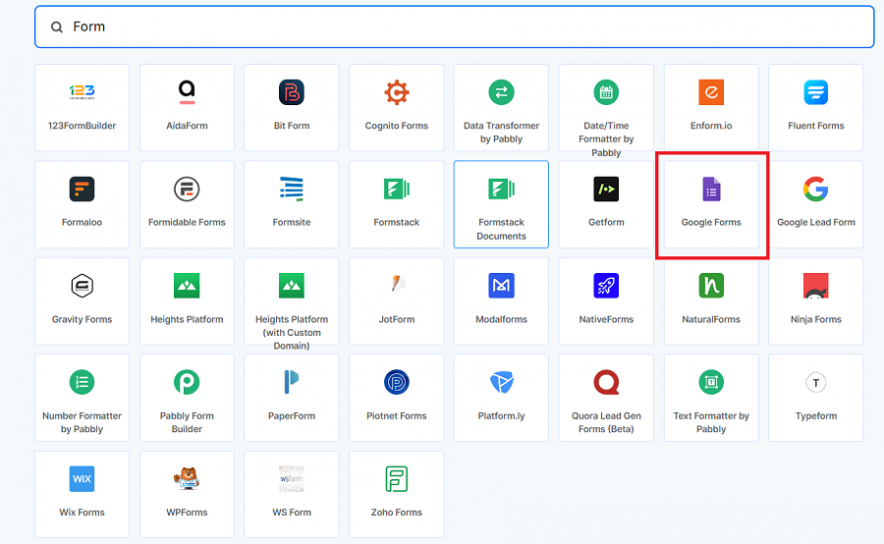Open the Wix Forms icon
Screen dimensions: 884x544
[82, 479]
